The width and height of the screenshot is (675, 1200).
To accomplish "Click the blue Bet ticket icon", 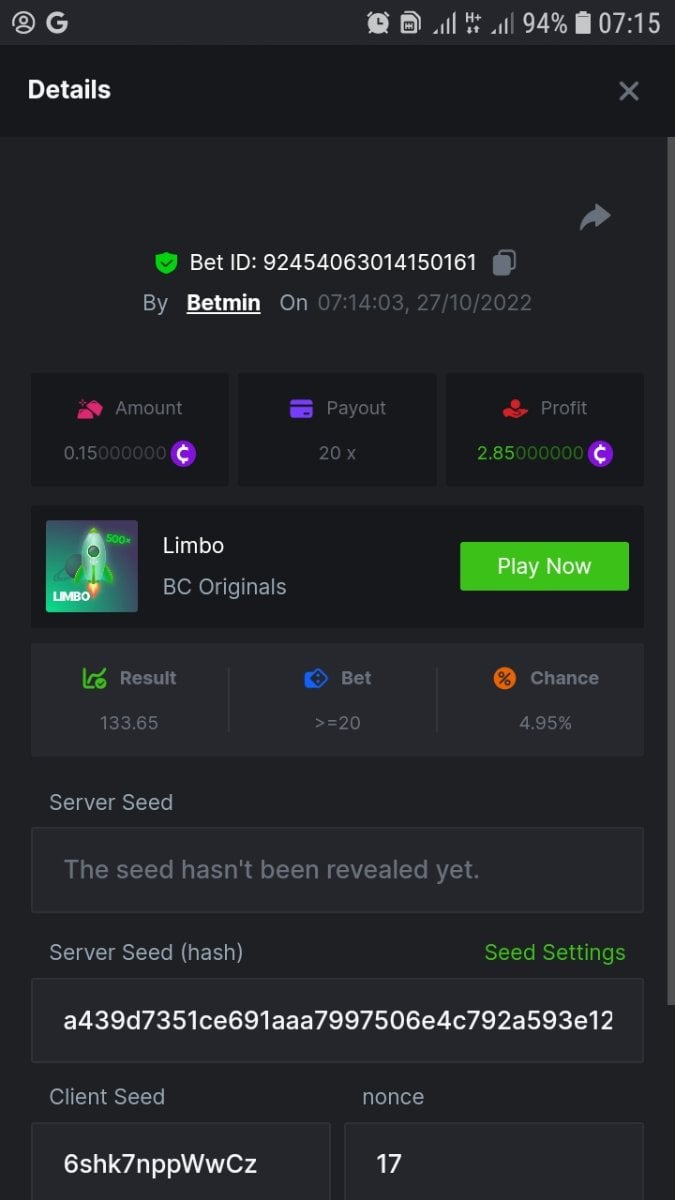I will (316, 678).
